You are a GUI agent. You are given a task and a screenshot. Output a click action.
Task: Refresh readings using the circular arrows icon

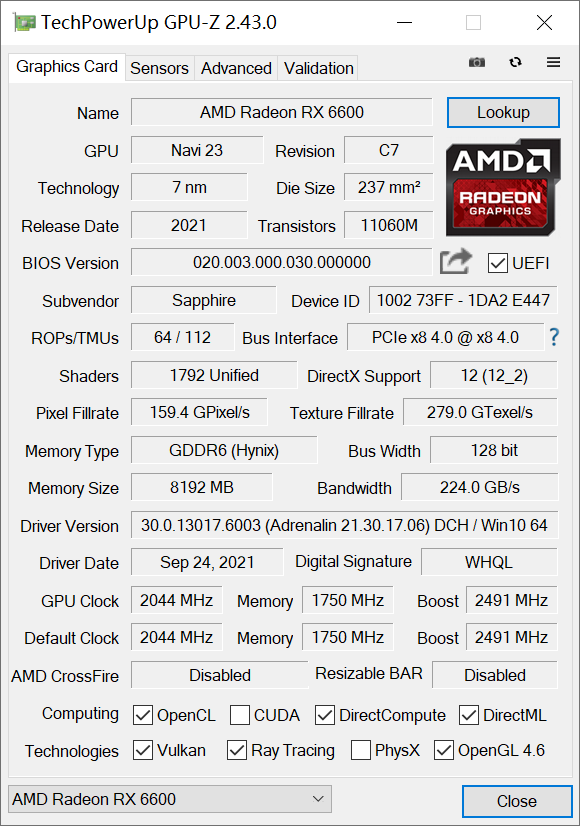tap(515, 62)
